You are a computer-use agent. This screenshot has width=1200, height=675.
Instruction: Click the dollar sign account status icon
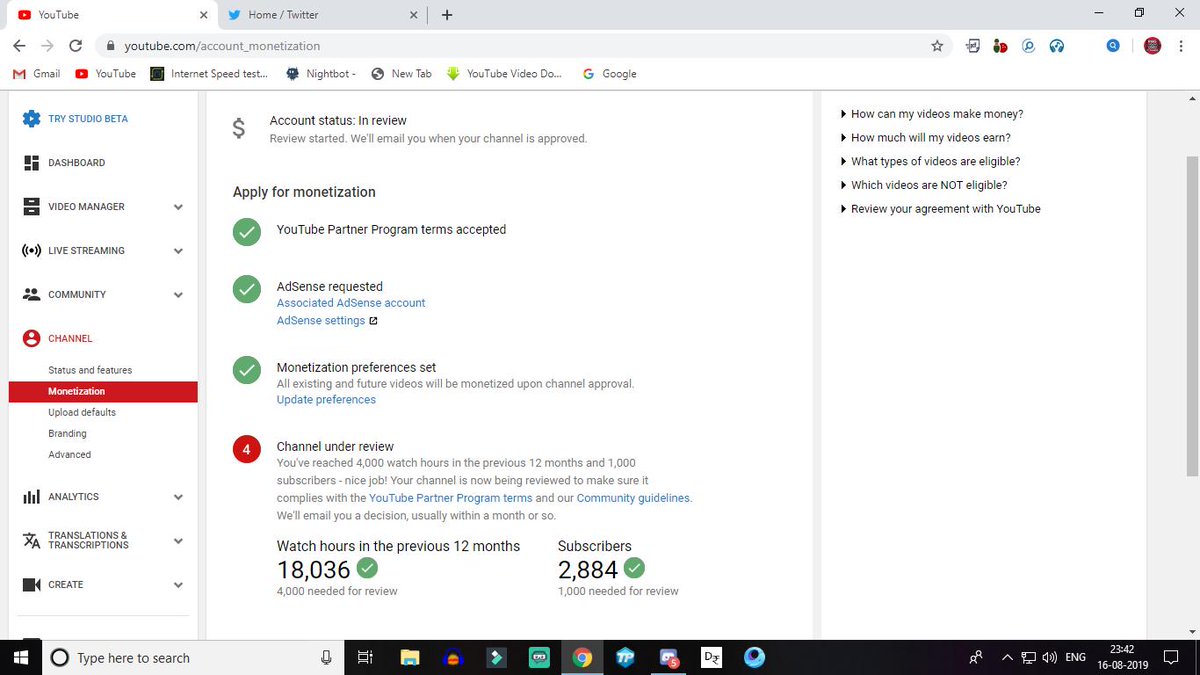click(238, 129)
